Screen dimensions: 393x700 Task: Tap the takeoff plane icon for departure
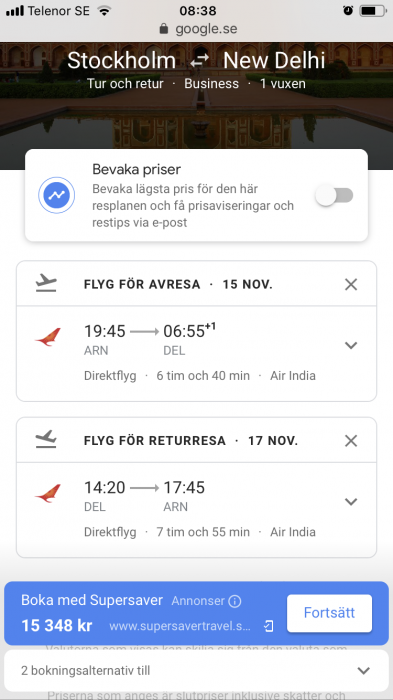46,284
